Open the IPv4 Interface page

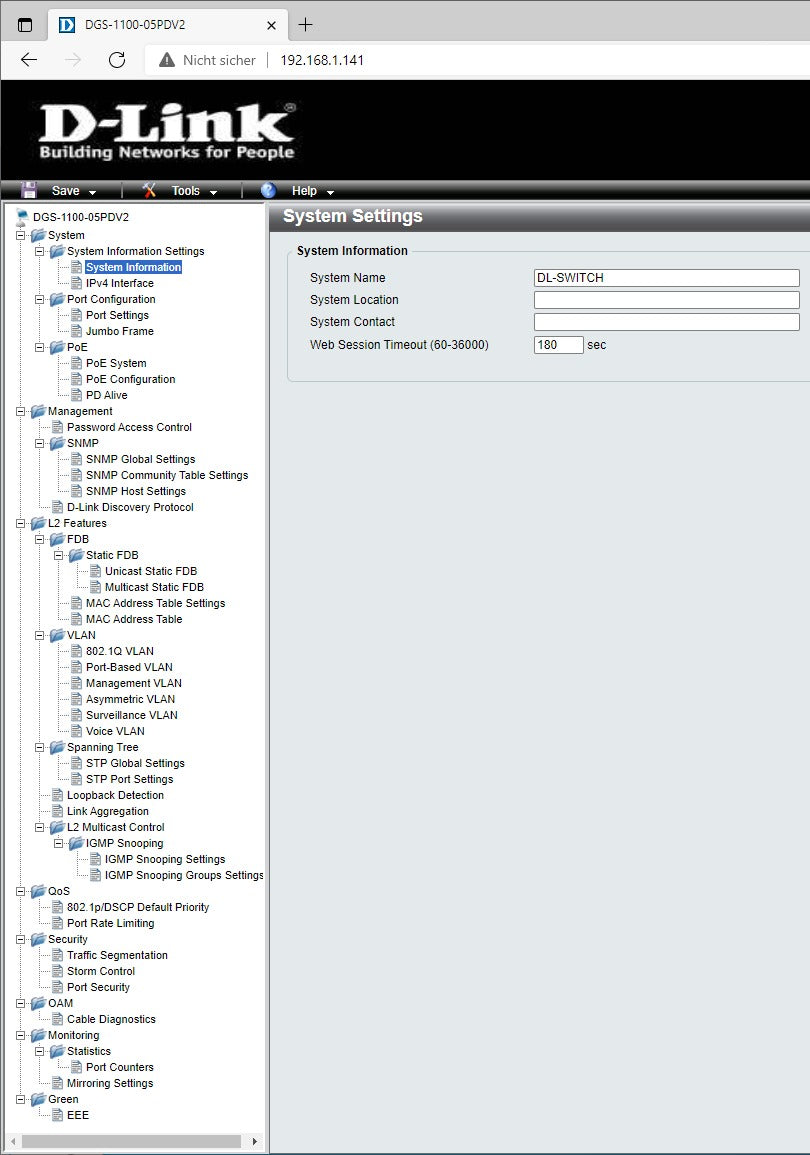pyautogui.click(x=119, y=283)
